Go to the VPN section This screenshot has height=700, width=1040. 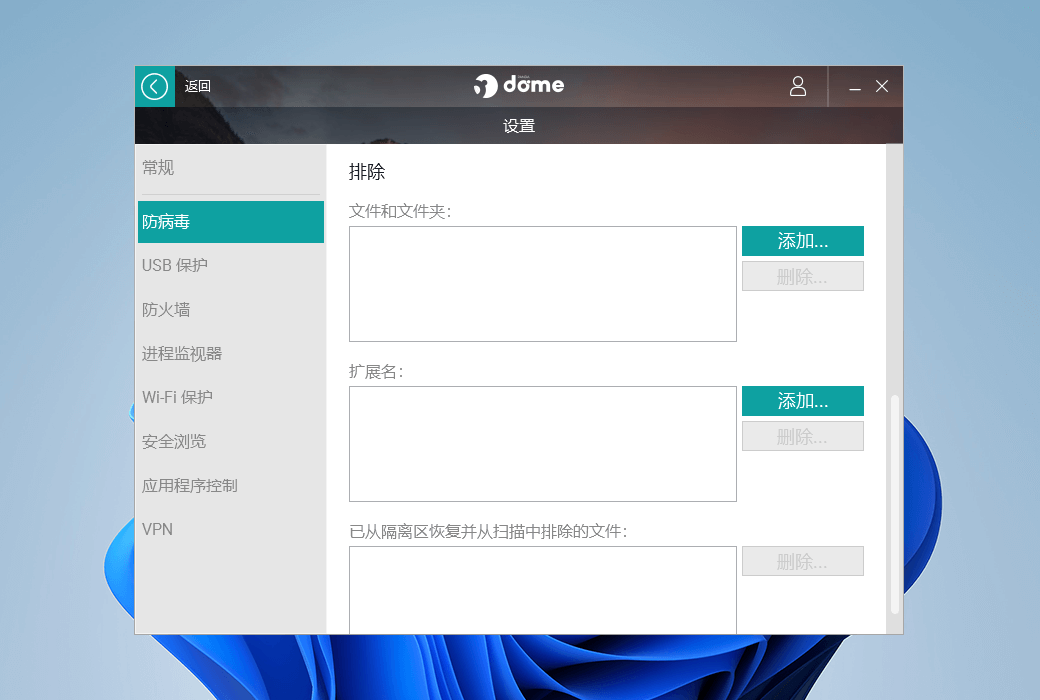point(158,529)
